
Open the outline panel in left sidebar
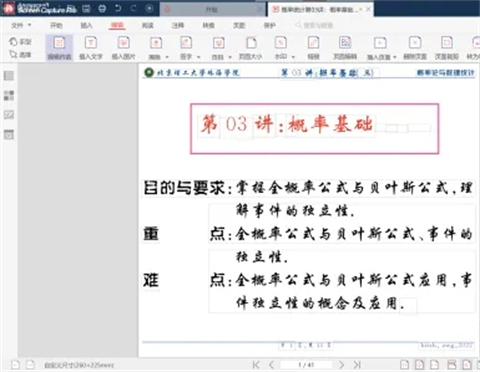coord(9,76)
